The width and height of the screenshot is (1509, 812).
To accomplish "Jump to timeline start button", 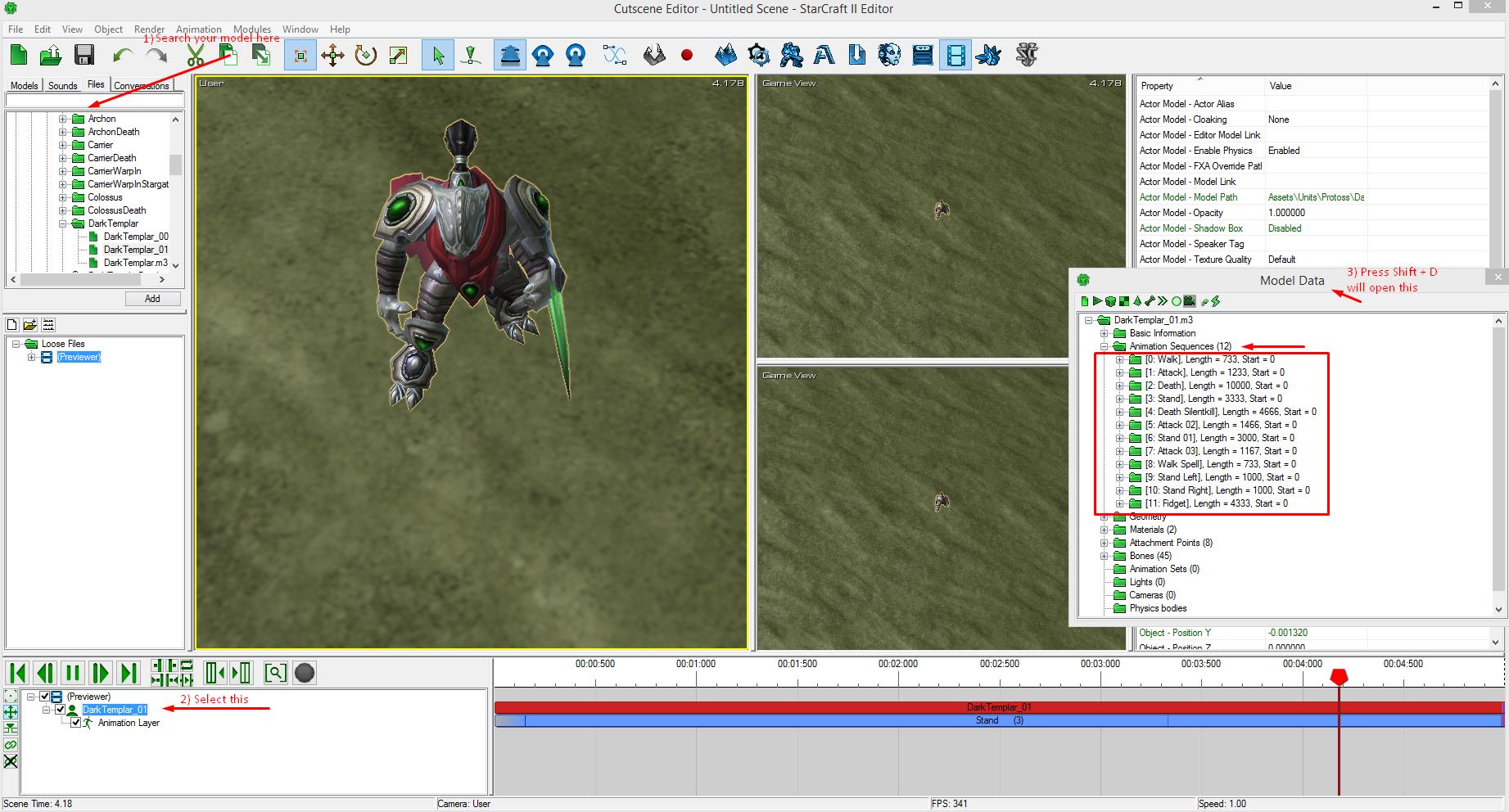I will (16, 673).
